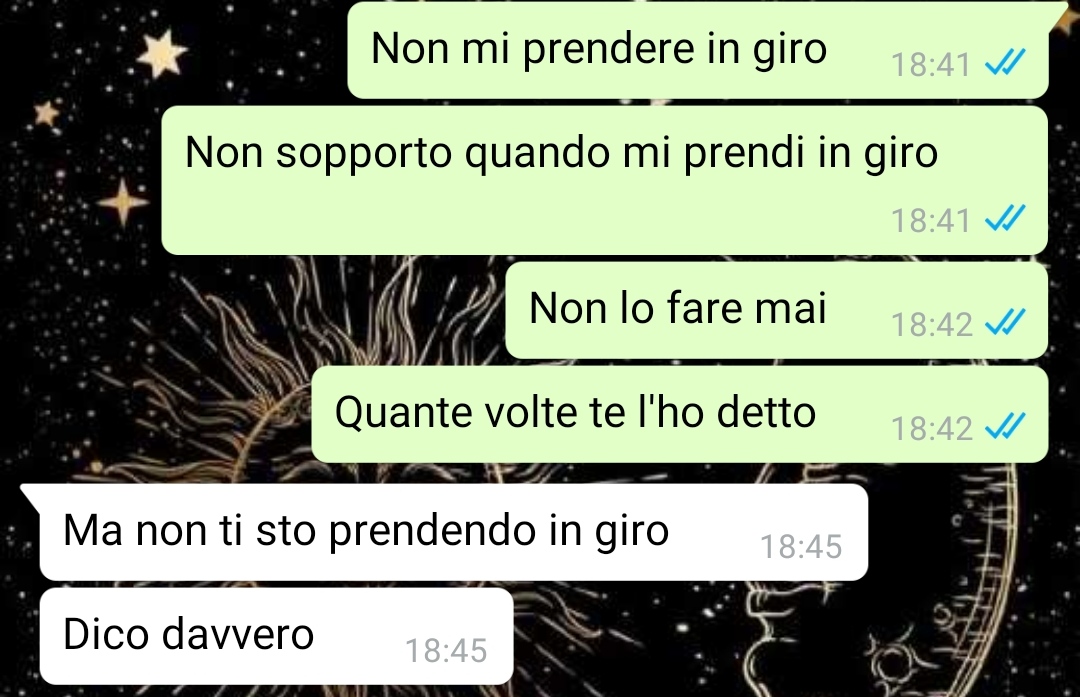Tap read receipt ticks on "Non sopporto" message
This screenshot has width=1080, height=697.
tap(1005, 218)
